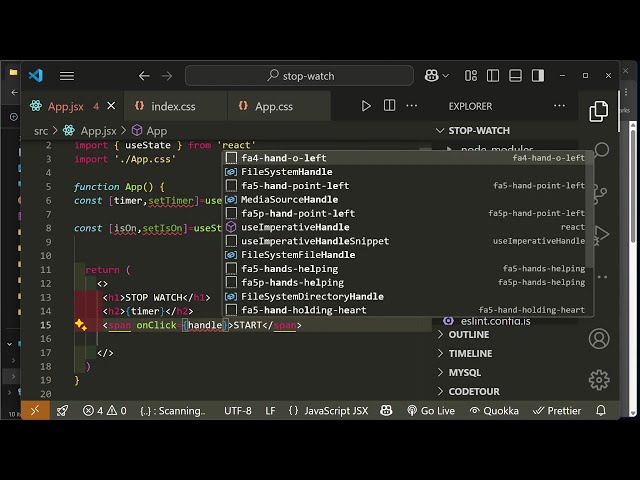Go forward with the right arrow
This screenshot has height=480, width=640.
[x=167, y=76]
